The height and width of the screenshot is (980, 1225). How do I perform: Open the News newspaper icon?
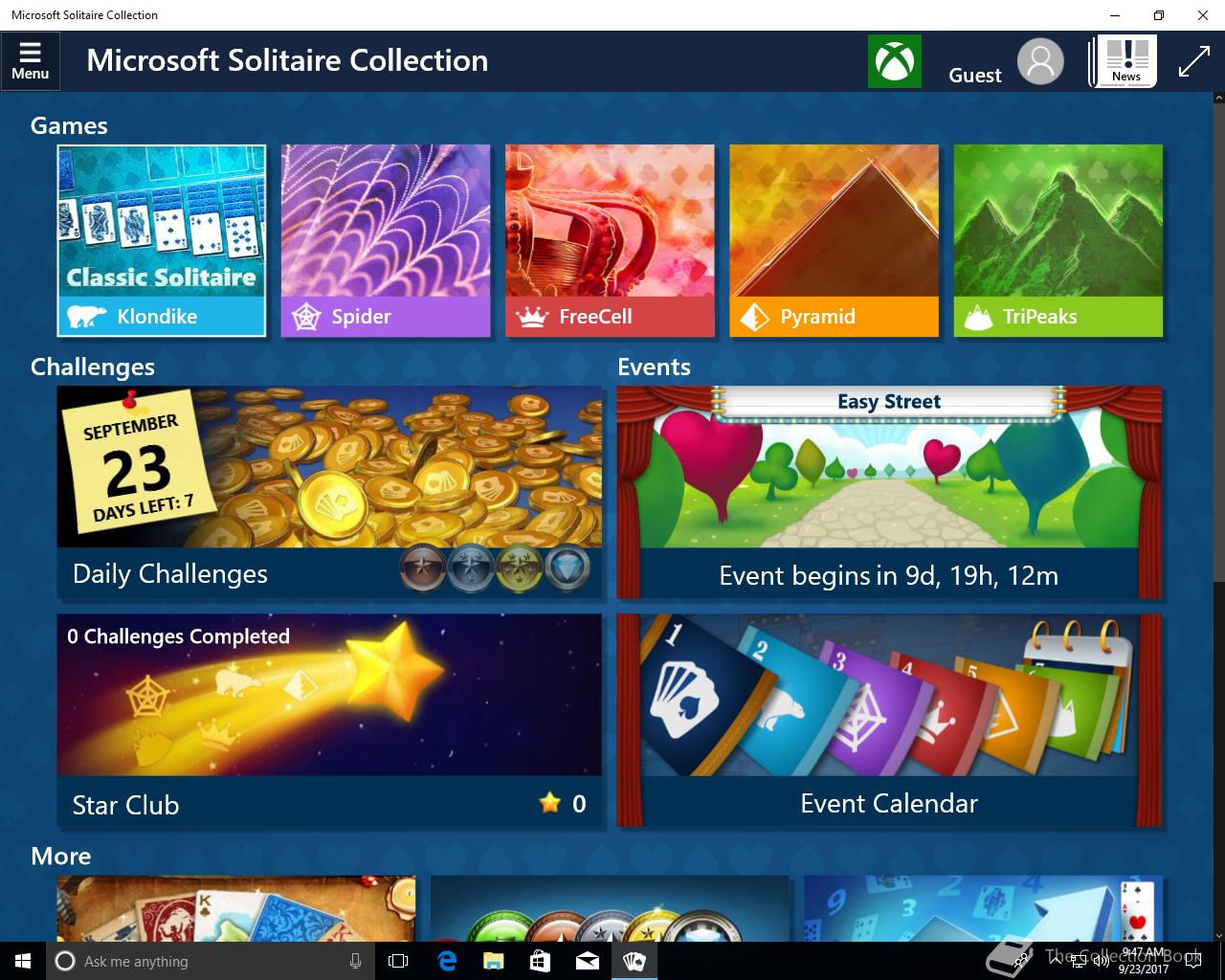pos(1124,61)
